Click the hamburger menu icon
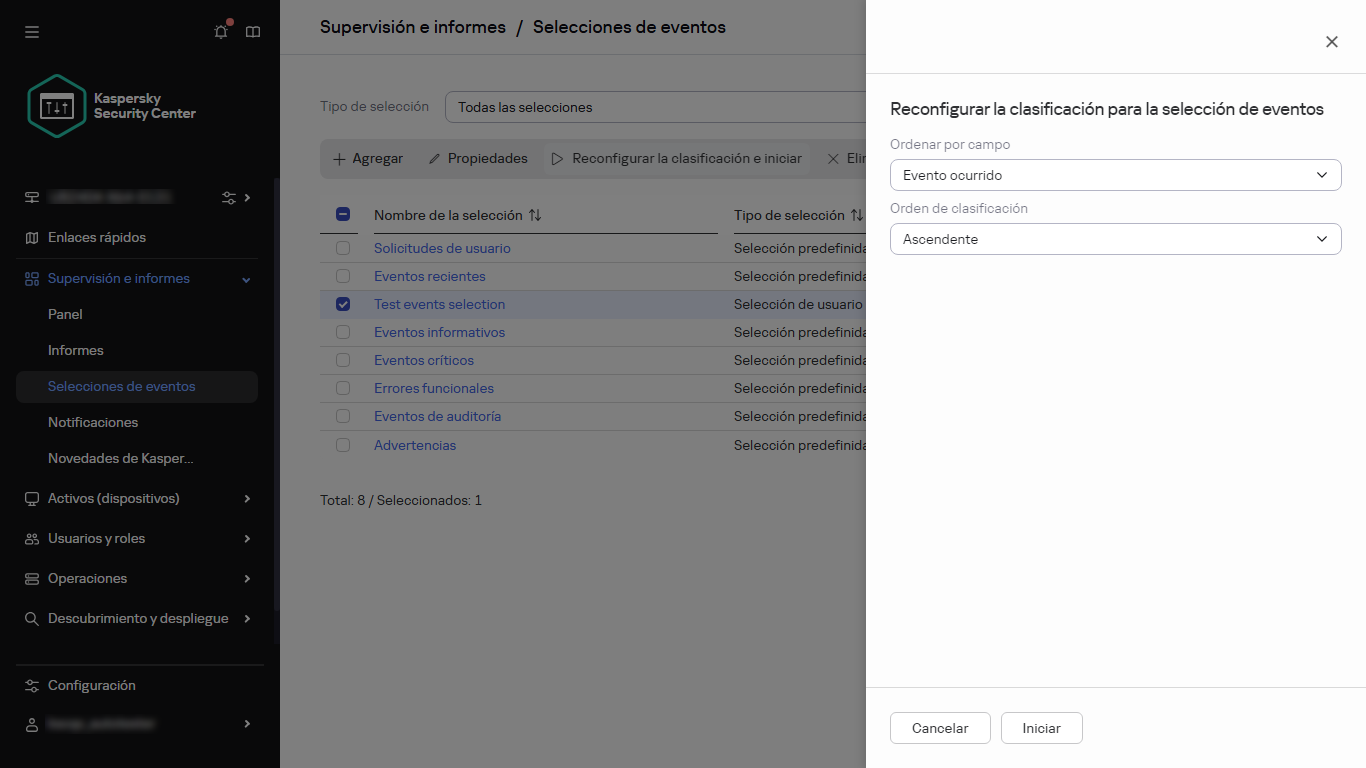 (32, 32)
